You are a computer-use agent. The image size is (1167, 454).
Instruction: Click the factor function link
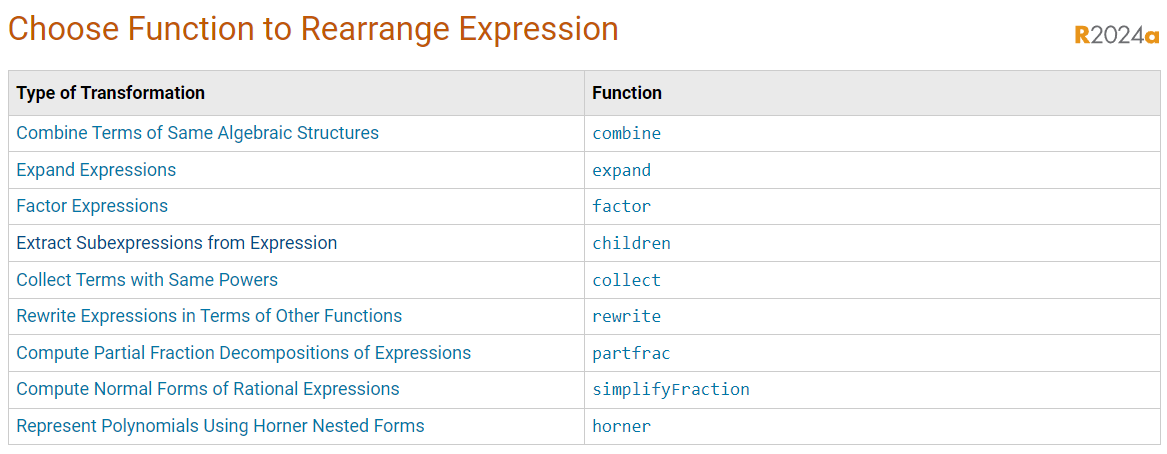[x=621, y=206]
